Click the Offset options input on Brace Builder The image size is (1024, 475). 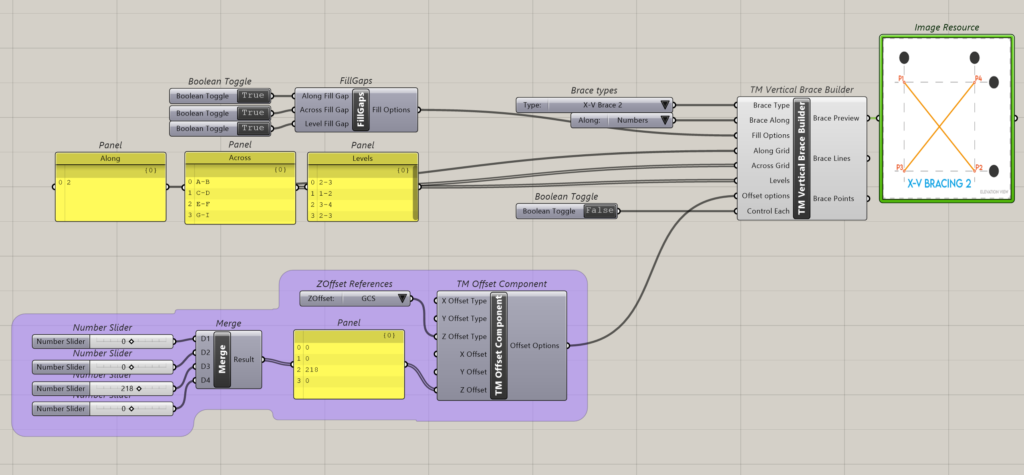[762, 196]
